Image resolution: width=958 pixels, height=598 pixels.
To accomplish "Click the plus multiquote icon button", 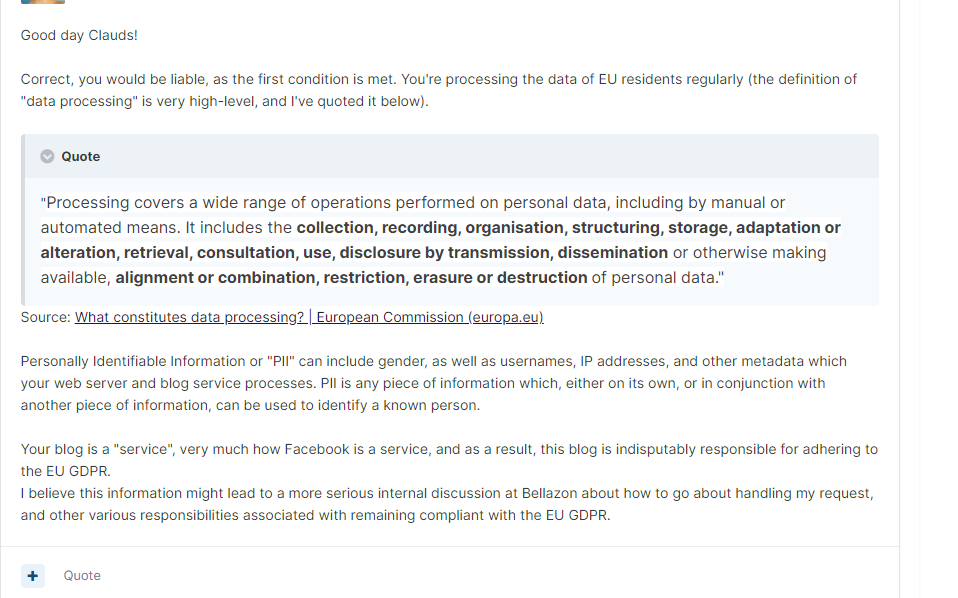I will coord(33,575).
